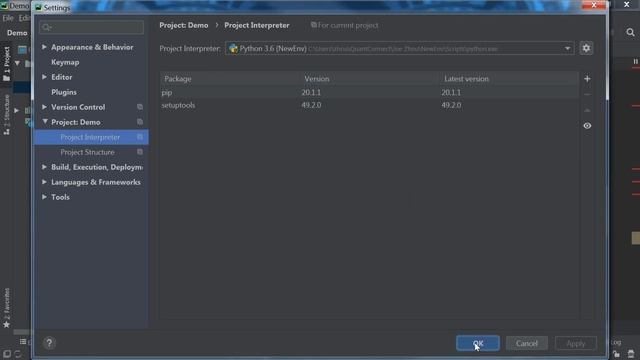Click the Settings search input field
The width and height of the screenshot is (640, 360).
point(91,27)
